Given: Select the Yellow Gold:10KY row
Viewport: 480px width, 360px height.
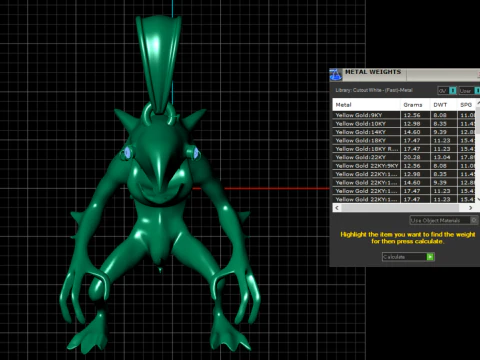Looking at the screenshot, I should [x=404, y=124].
